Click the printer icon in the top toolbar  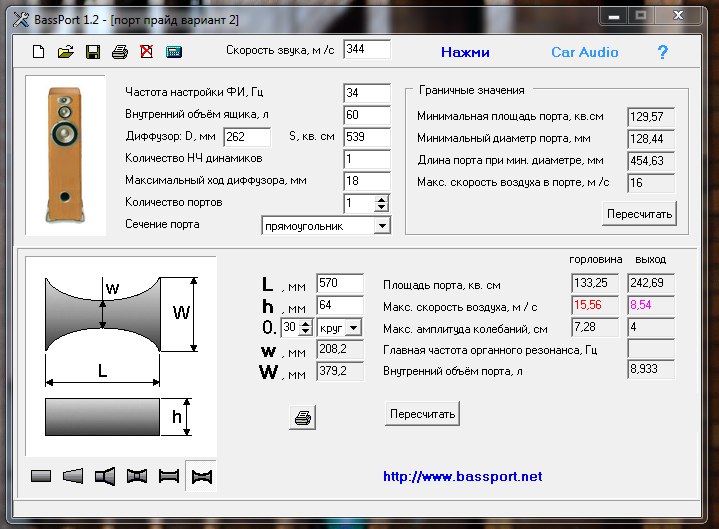120,52
